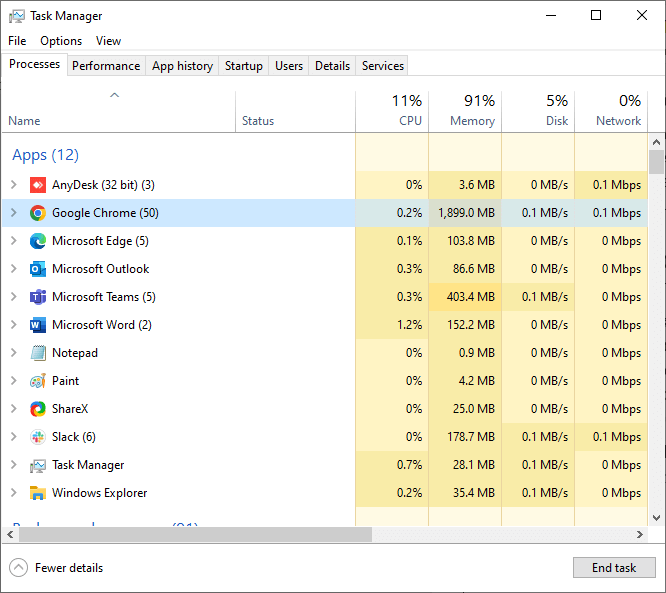Click Chrome's 1,899.0 MB memory value
The width and height of the screenshot is (666, 593).
(466, 213)
